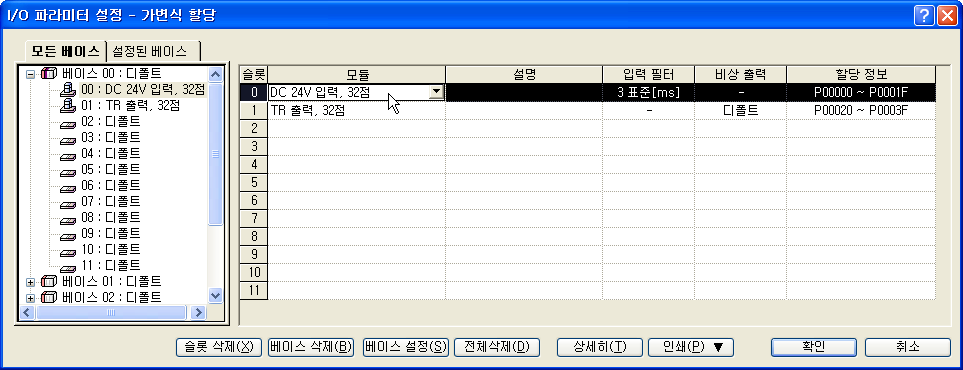
Task: Click the module cell of empty slot 3
Action: click(x=357, y=146)
